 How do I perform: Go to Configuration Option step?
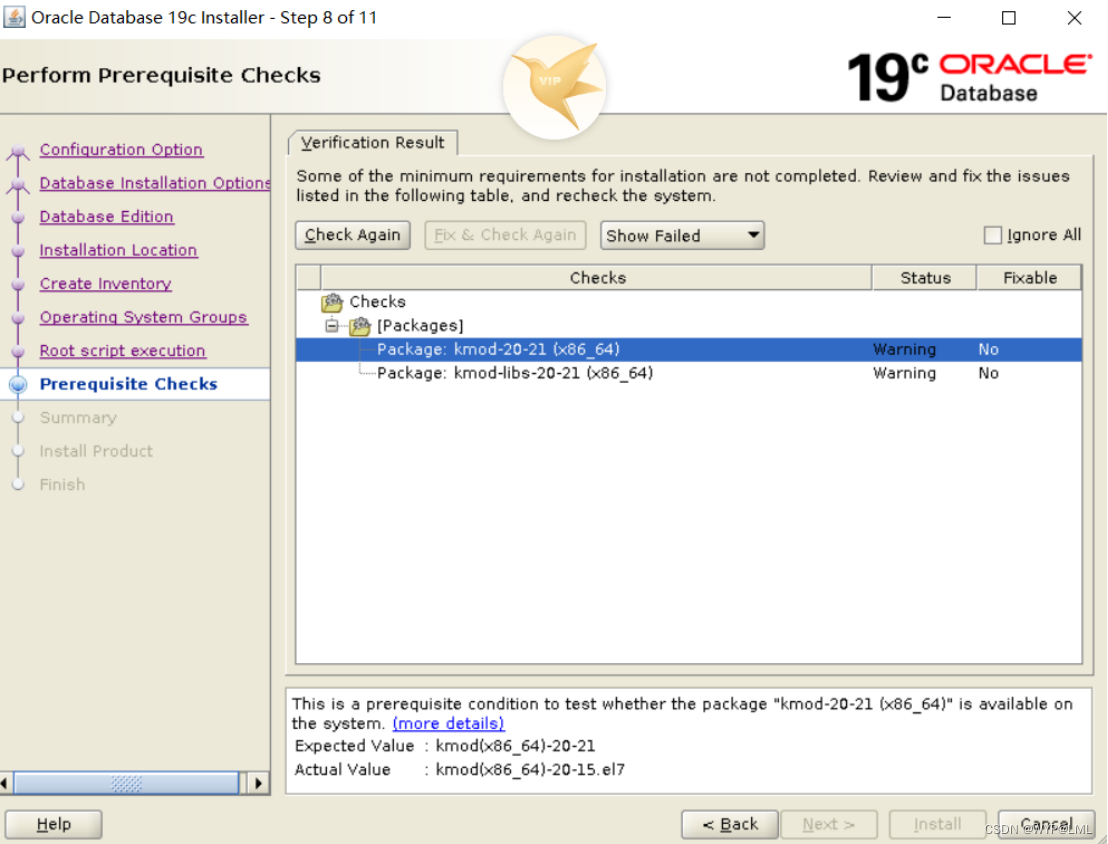pos(122,150)
